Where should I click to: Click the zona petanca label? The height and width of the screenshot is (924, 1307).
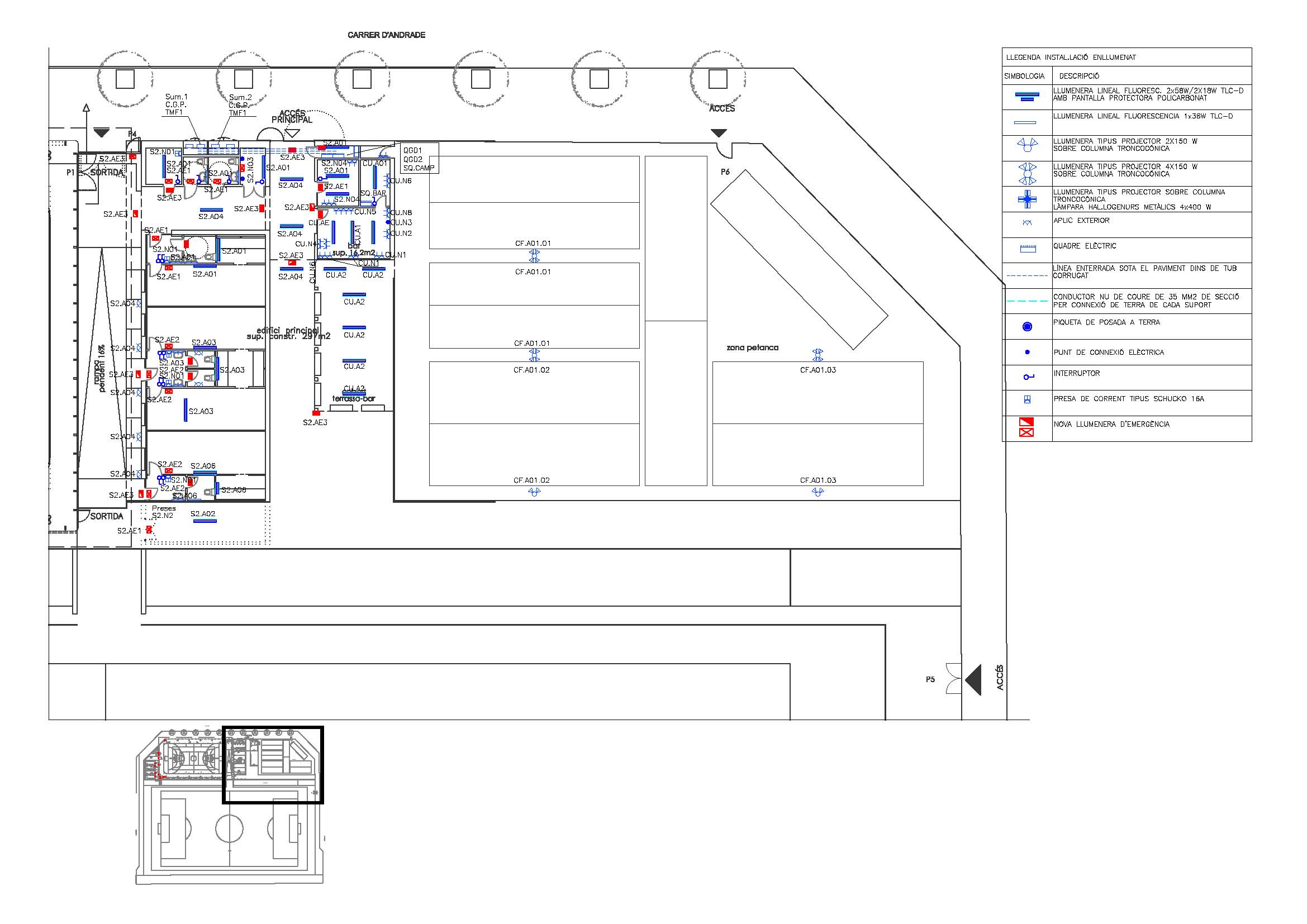pyautogui.click(x=752, y=347)
